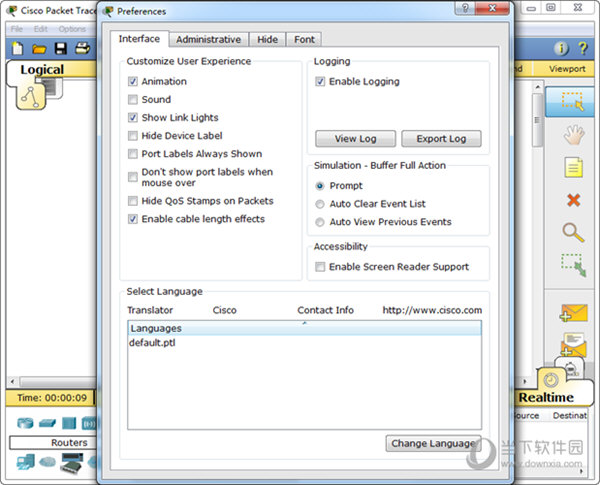
Task: Click the Viewport button in main window
Action: tap(567, 69)
